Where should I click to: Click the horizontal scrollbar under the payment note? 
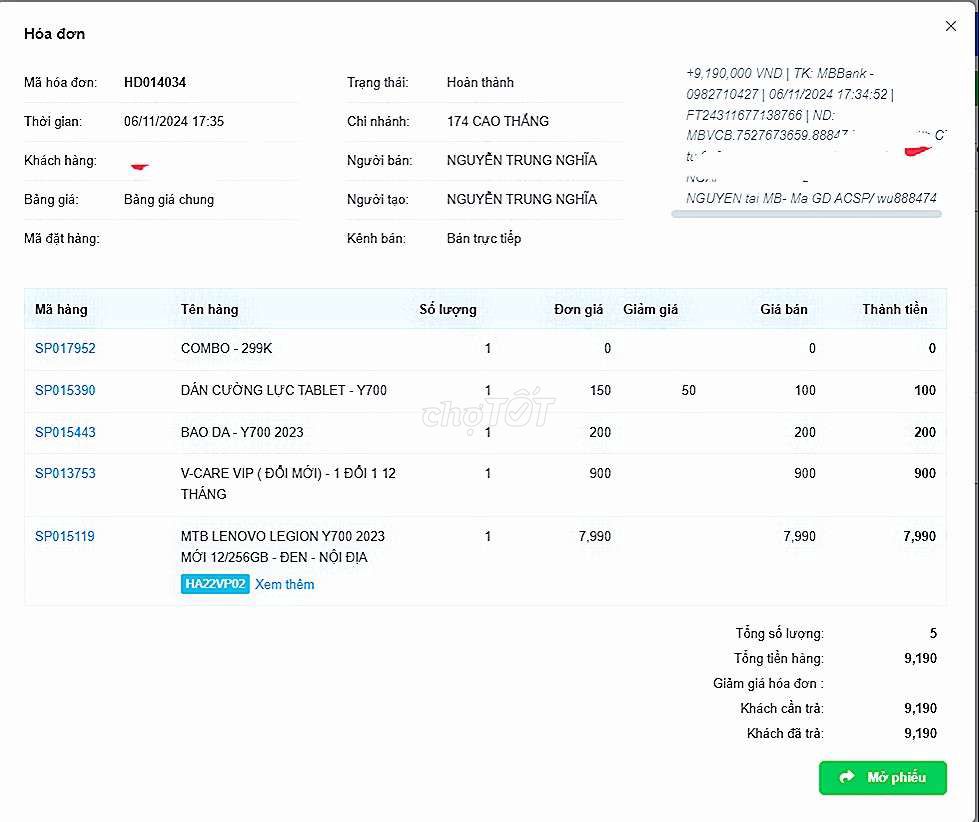point(806,214)
